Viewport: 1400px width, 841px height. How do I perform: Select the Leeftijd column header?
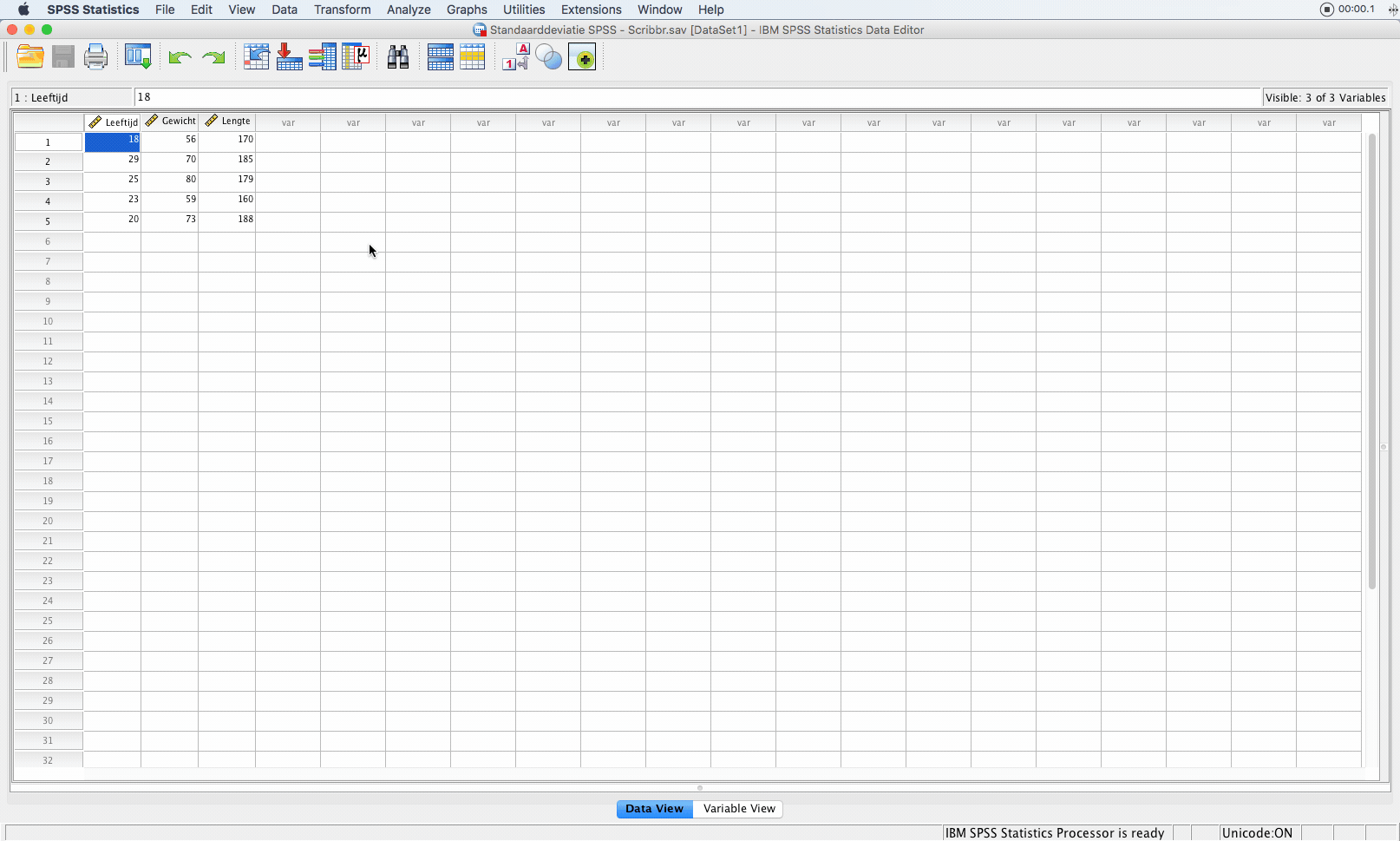pos(113,122)
